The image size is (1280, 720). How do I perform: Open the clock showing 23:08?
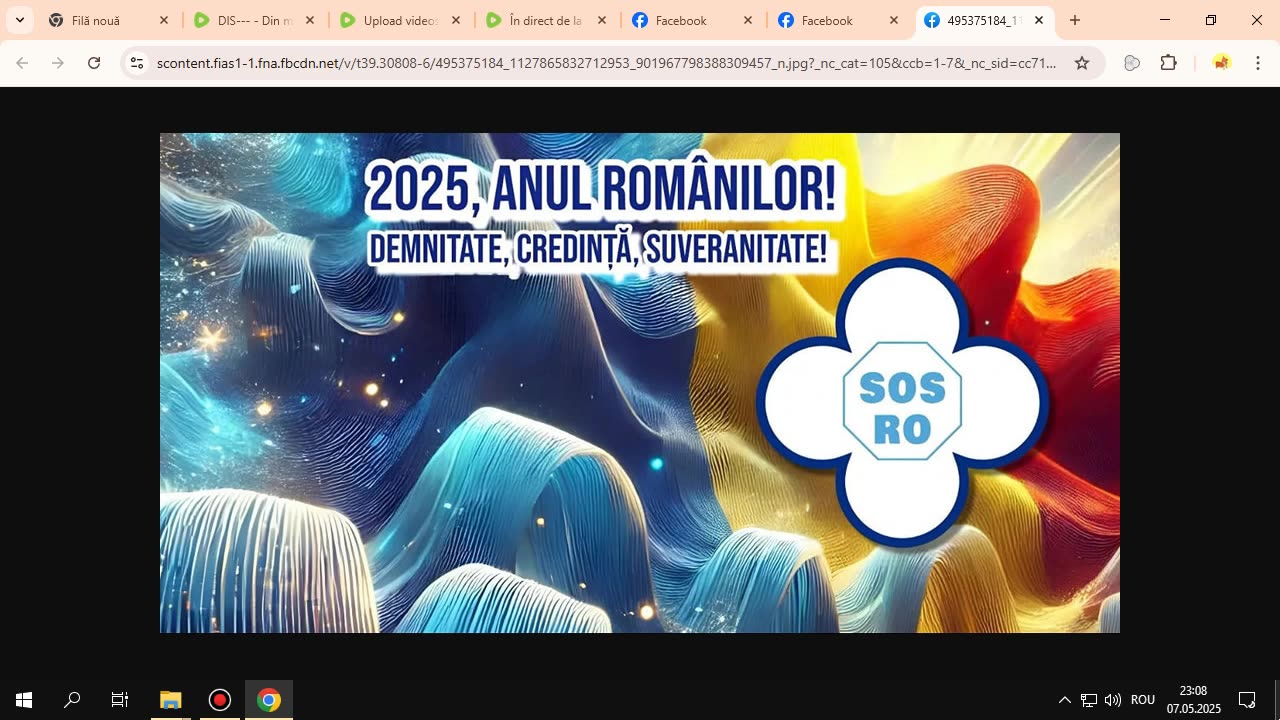pos(1193,700)
